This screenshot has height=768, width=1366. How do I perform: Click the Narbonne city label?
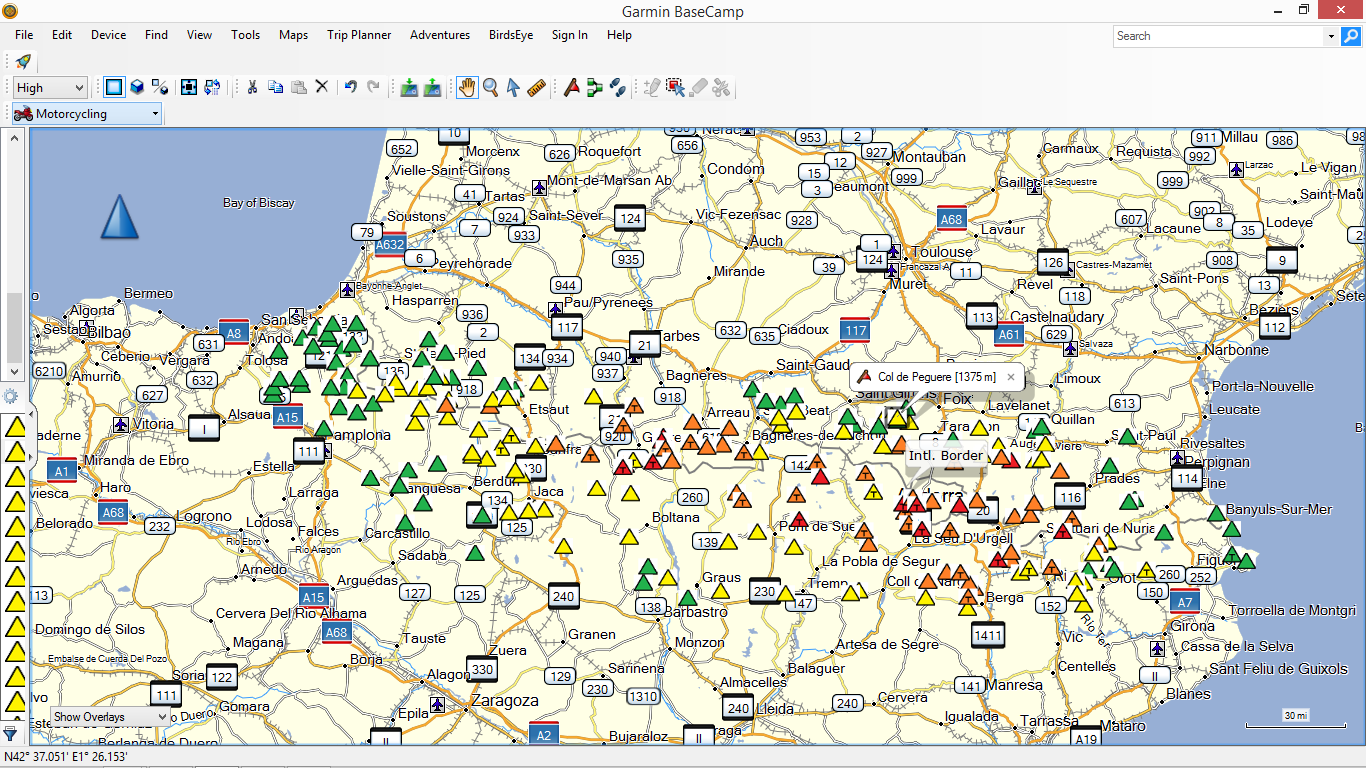pos(1239,350)
